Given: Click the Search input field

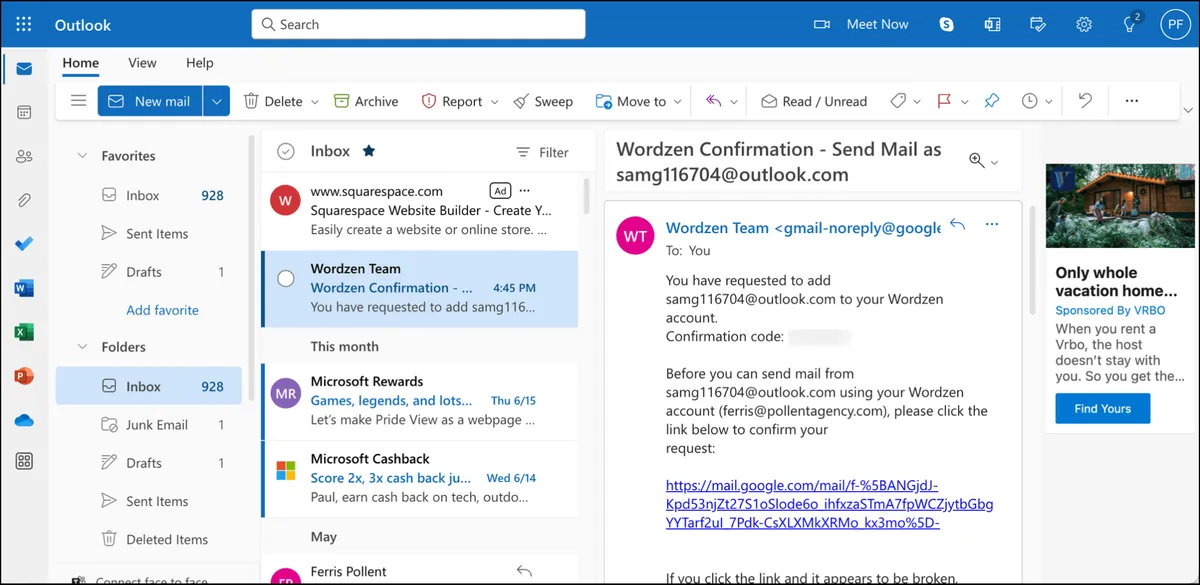Looking at the screenshot, I should pyautogui.click(x=418, y=24).
